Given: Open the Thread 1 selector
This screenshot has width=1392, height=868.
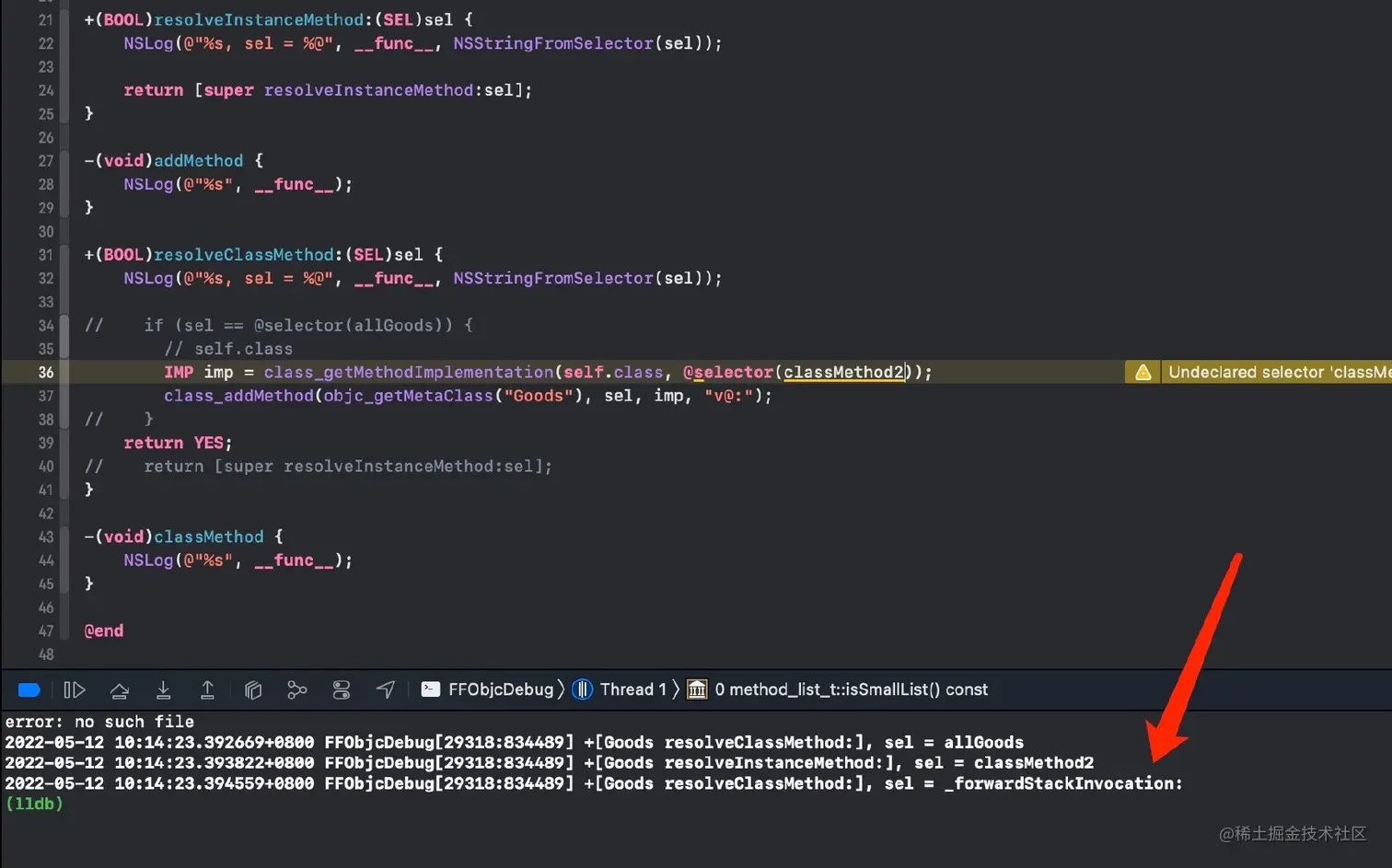Looking at the screenshot, I should tap(620, 689).
